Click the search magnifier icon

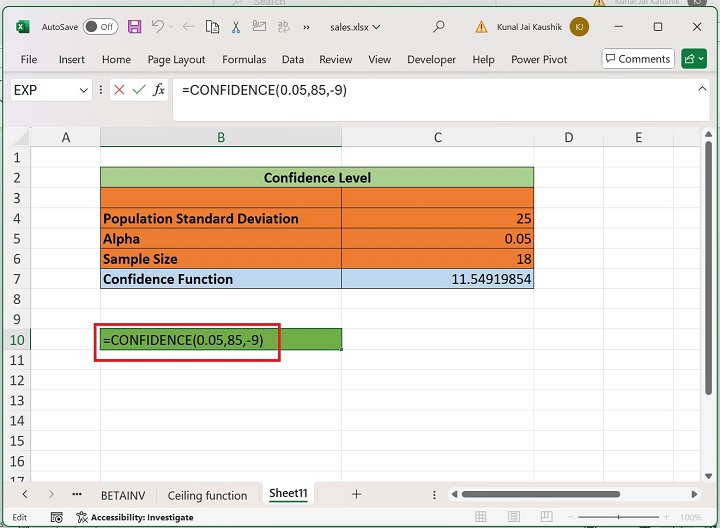click(x=439, y=27)
